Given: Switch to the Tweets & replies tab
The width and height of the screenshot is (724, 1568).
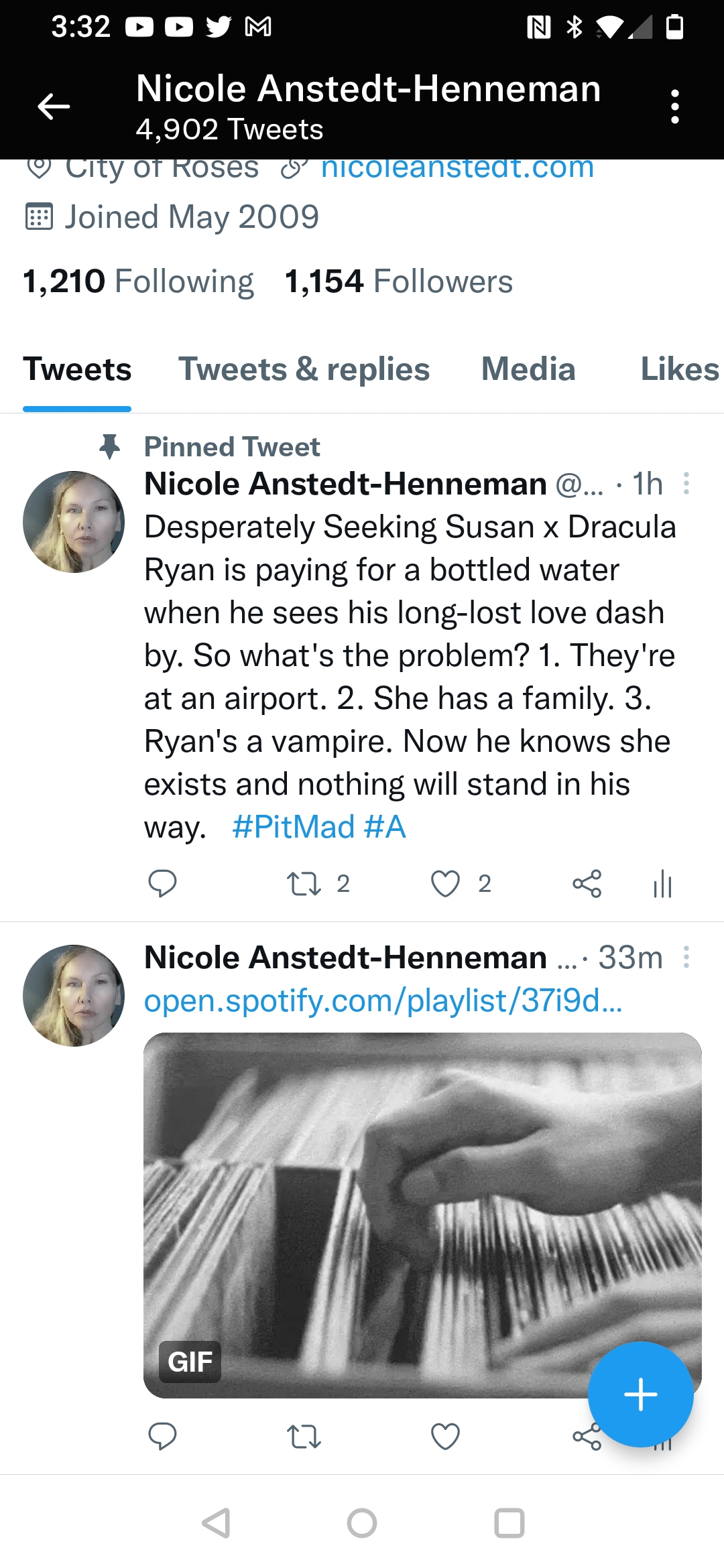Looking at the screenshot, I should pos(304,369).
